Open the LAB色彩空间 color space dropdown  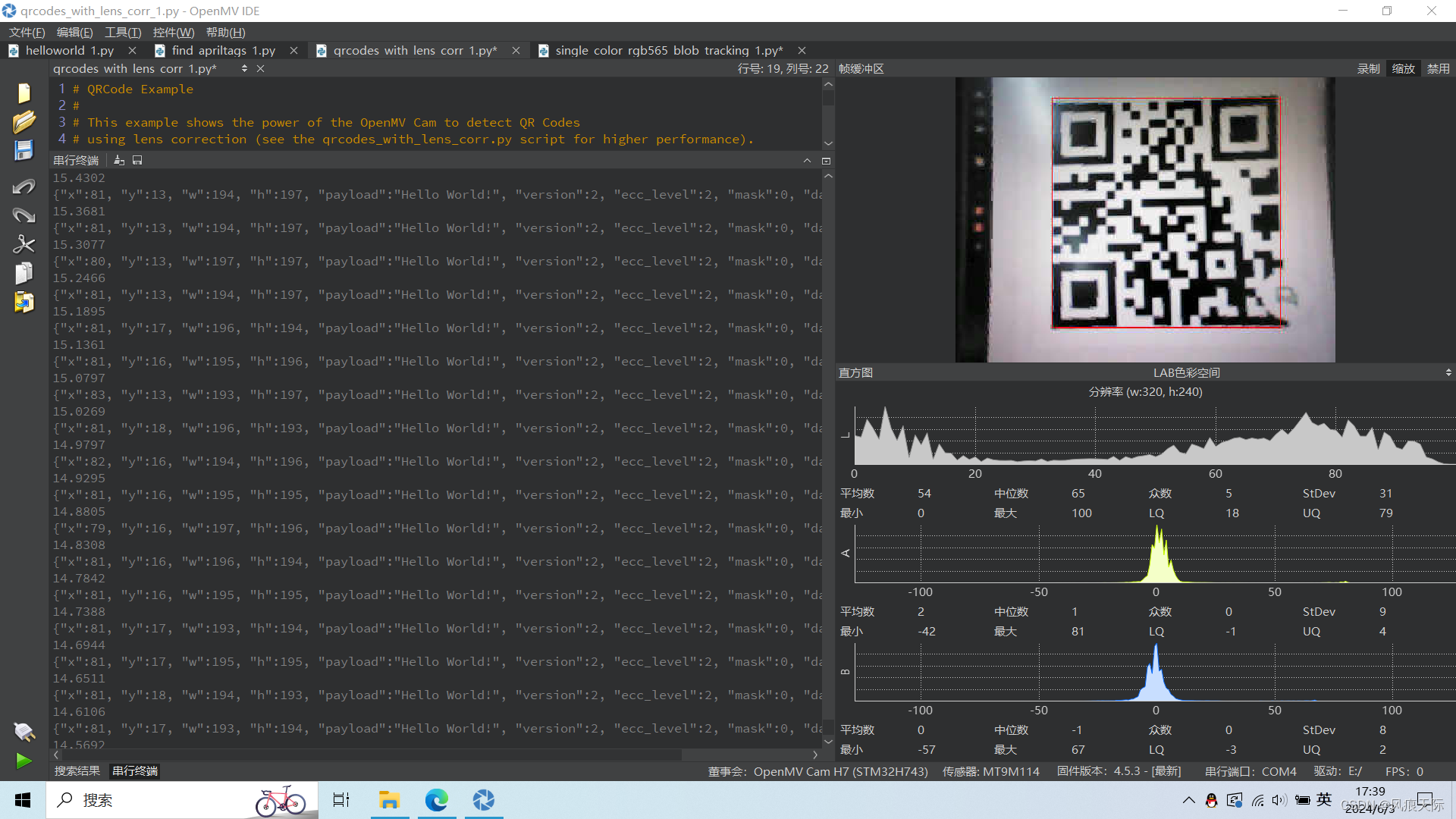pyautogui.click(x=1186, y=372)
